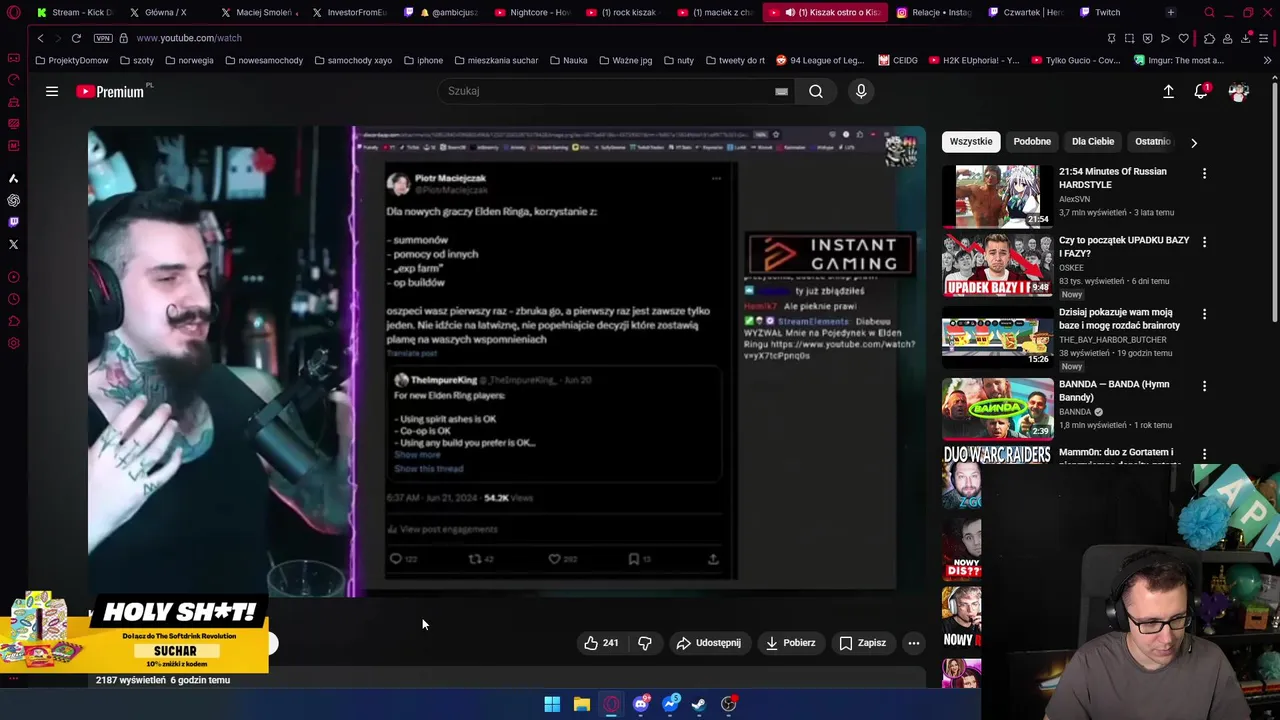Open the YouTube upload/create icon
Screen dimensions: 1280x720
[1168, 91]
